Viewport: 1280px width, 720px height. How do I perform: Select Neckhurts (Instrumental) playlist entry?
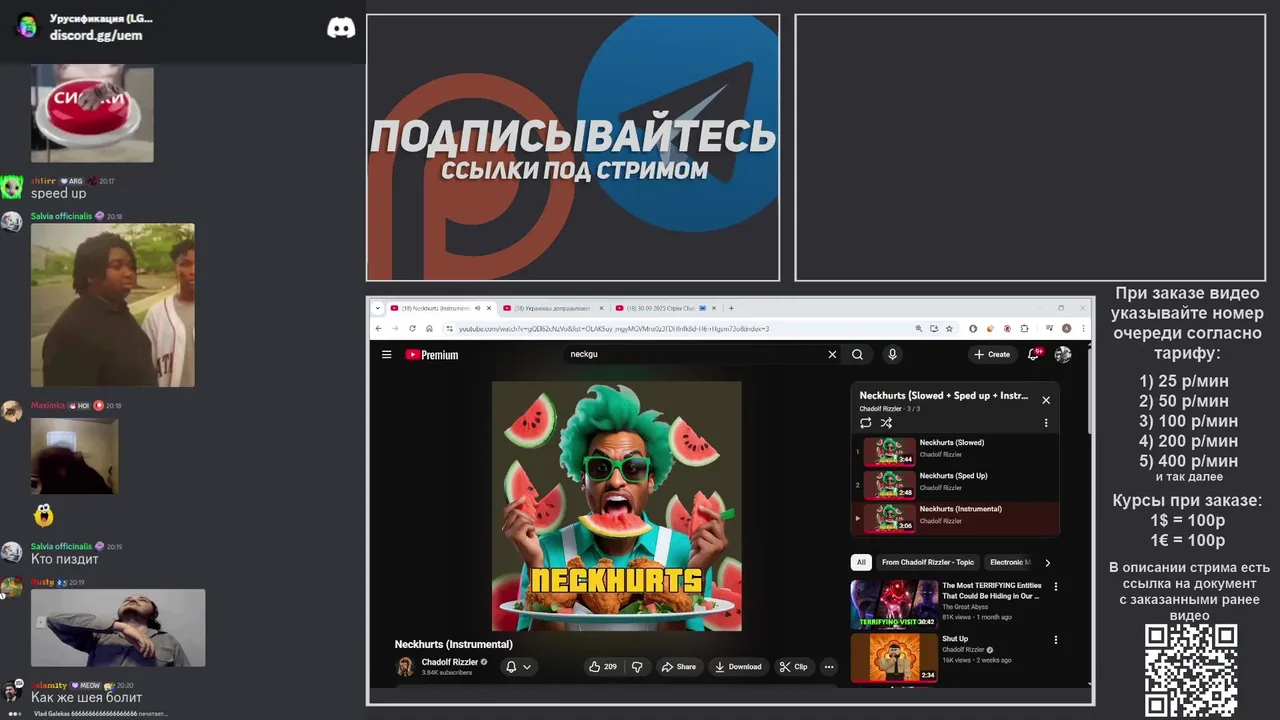[955, 518]
